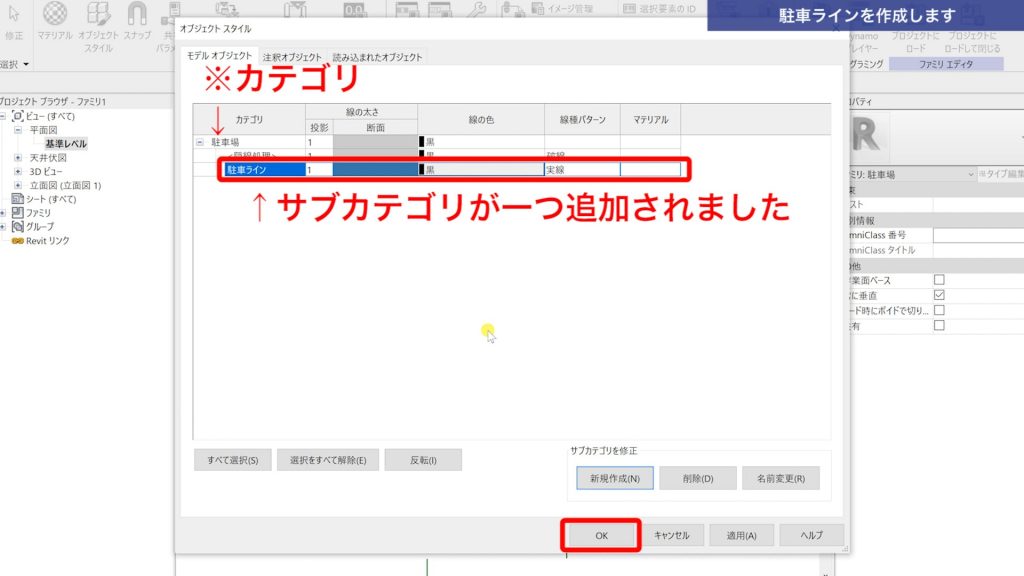Click the ファミリ icon in project browser
1024x576 pixels.
click(18, 213)
